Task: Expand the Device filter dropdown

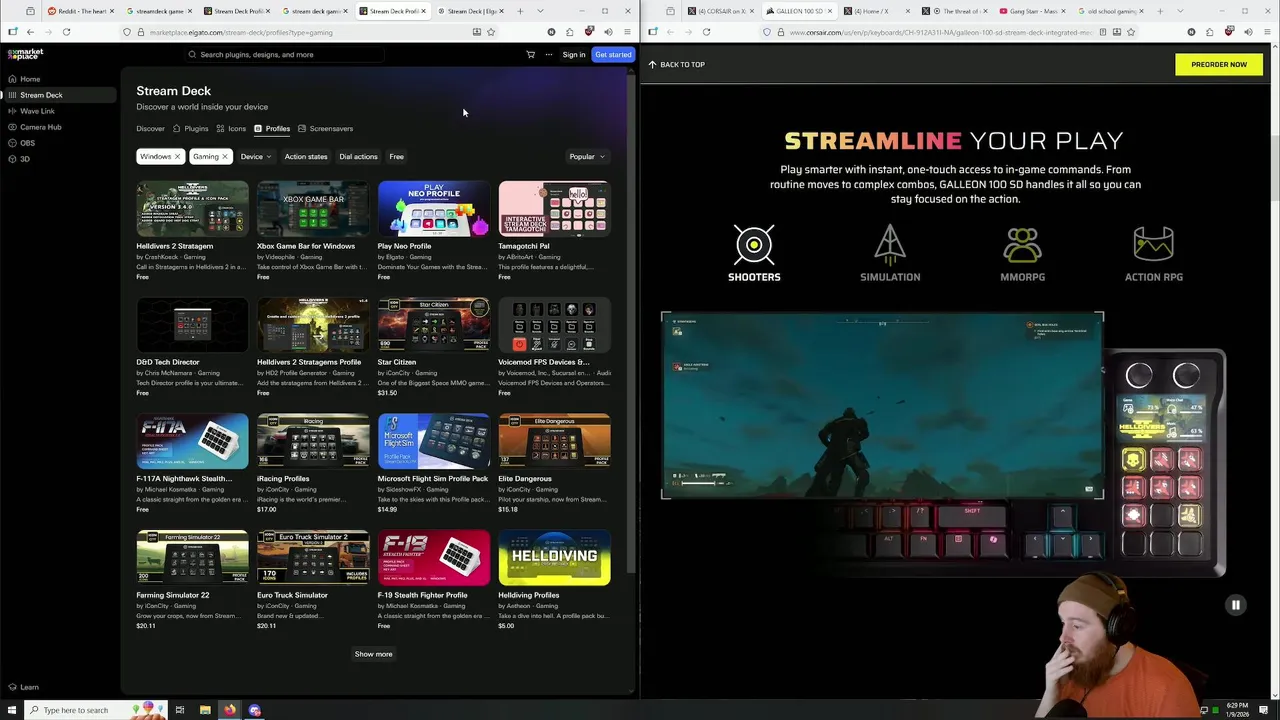Action: (255, 156)
